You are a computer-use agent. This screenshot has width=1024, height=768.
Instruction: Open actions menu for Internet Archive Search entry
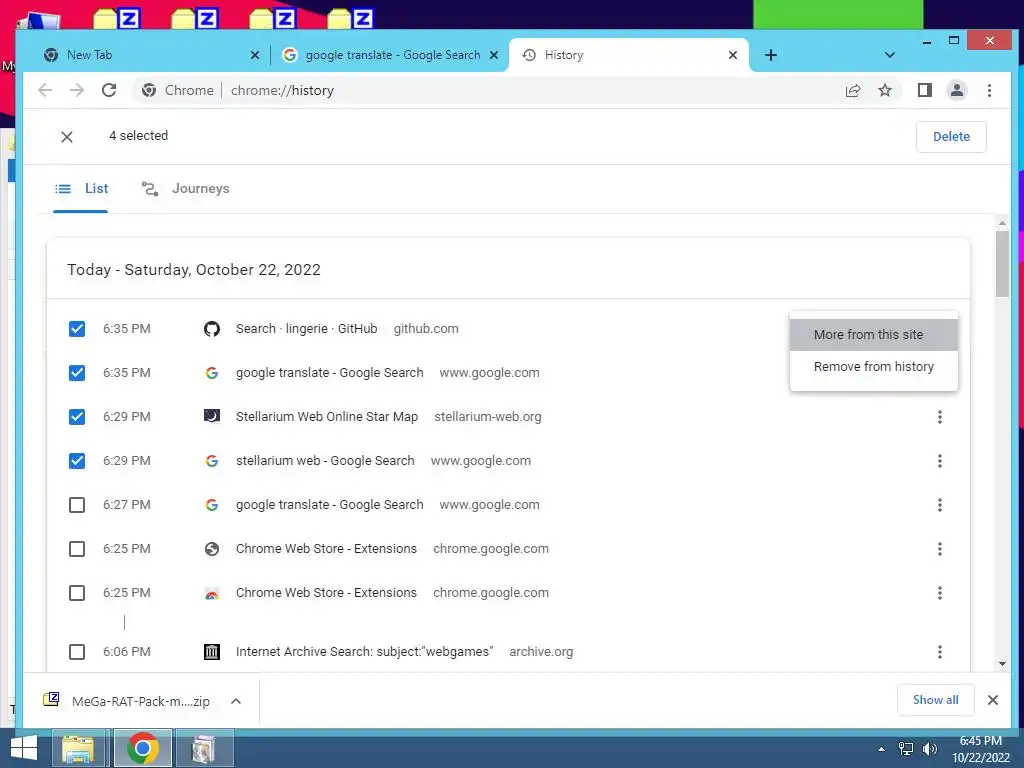tap(940, 652)
